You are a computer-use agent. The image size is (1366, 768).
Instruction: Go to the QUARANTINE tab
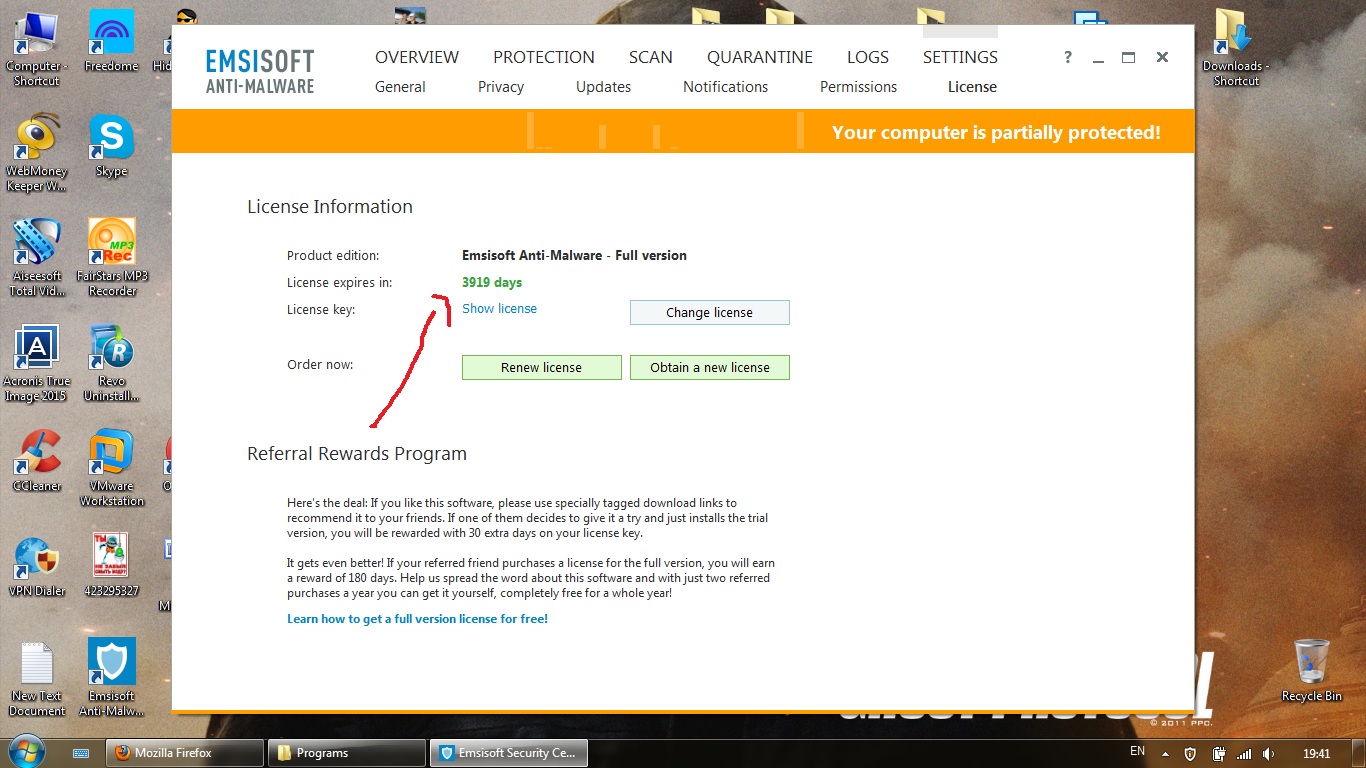tap(760, 57)
